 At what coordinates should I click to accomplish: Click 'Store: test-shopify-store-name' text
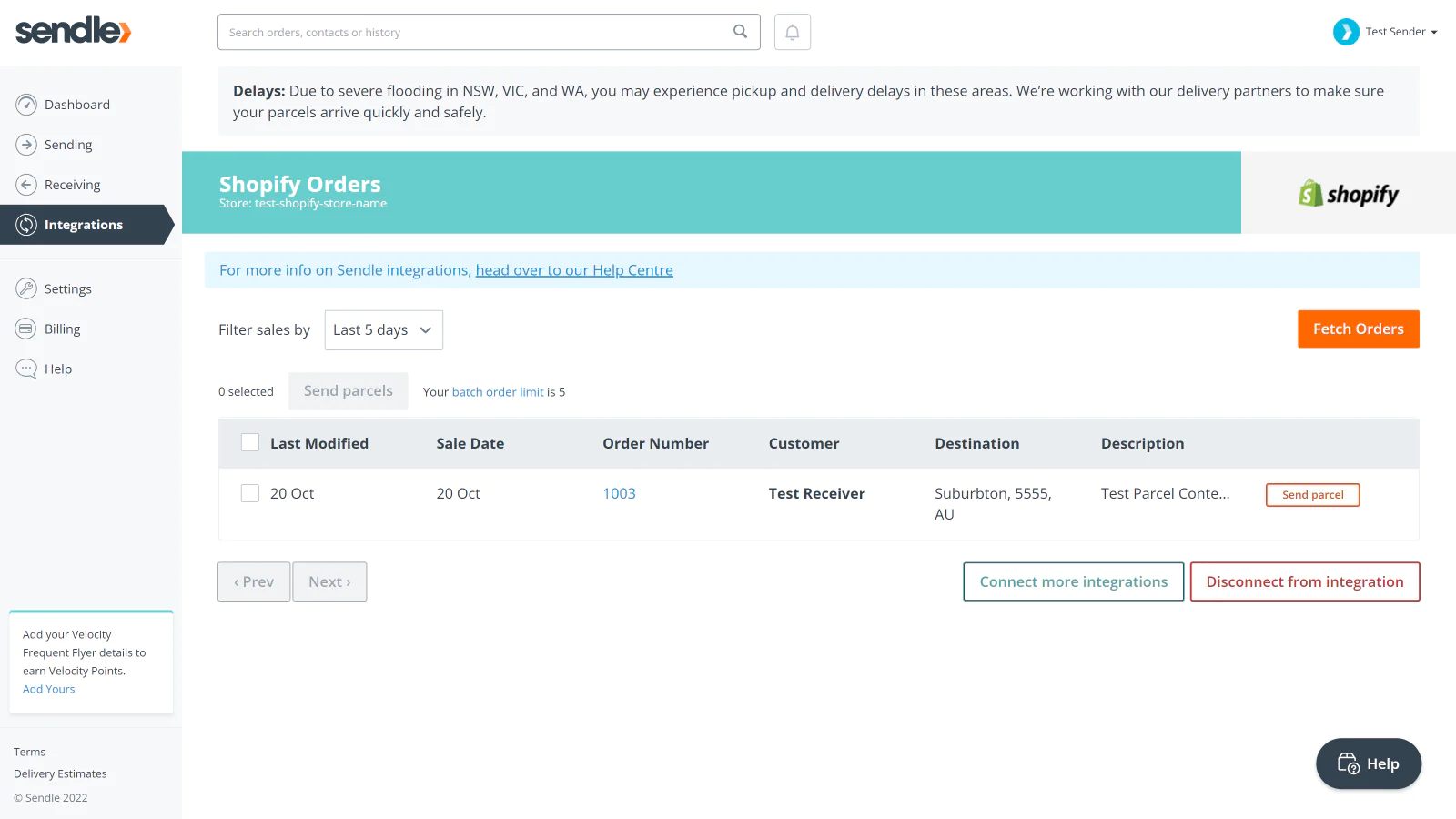tap(303, 204)
